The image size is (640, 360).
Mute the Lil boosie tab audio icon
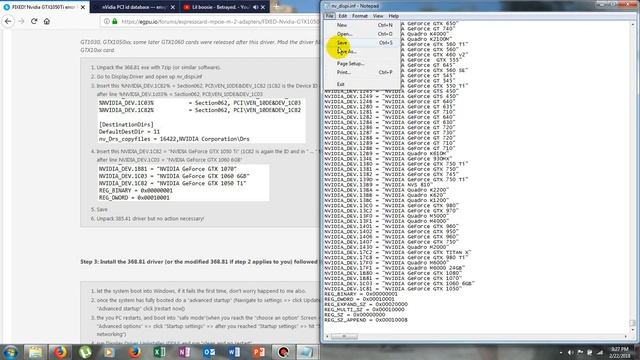tap(255, 7)
